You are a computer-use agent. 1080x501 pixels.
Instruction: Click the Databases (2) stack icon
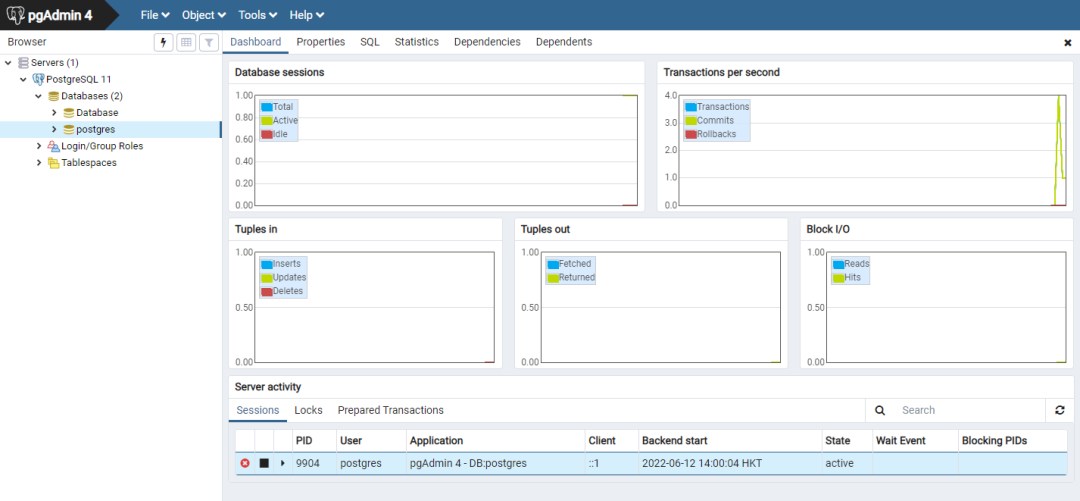tap(54, 96)
